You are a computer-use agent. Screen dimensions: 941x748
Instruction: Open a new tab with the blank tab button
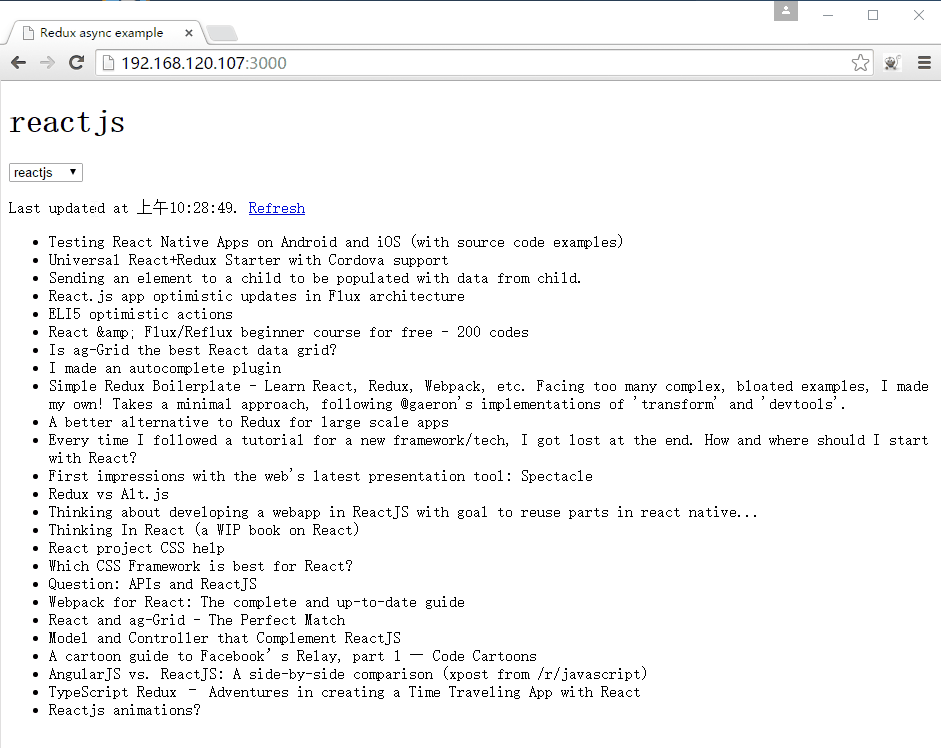pyautogui.click(x=222, y=33)
